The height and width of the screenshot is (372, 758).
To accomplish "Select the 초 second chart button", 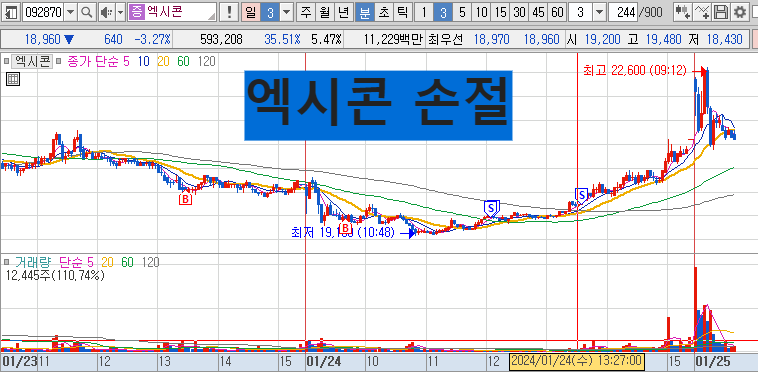I will tap(383, 12).
